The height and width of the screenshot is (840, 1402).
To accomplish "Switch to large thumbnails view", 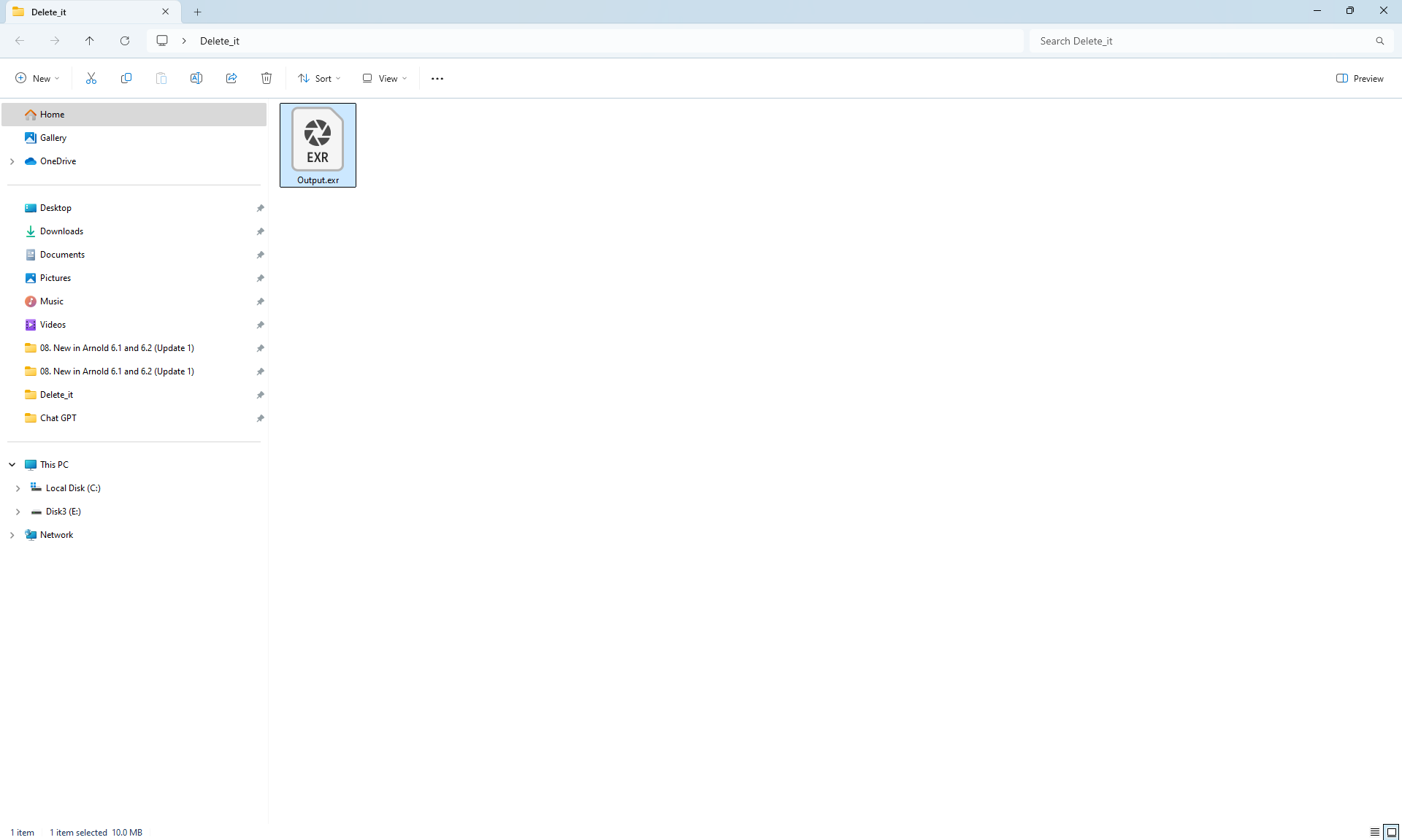I will tap(1392, 832).
